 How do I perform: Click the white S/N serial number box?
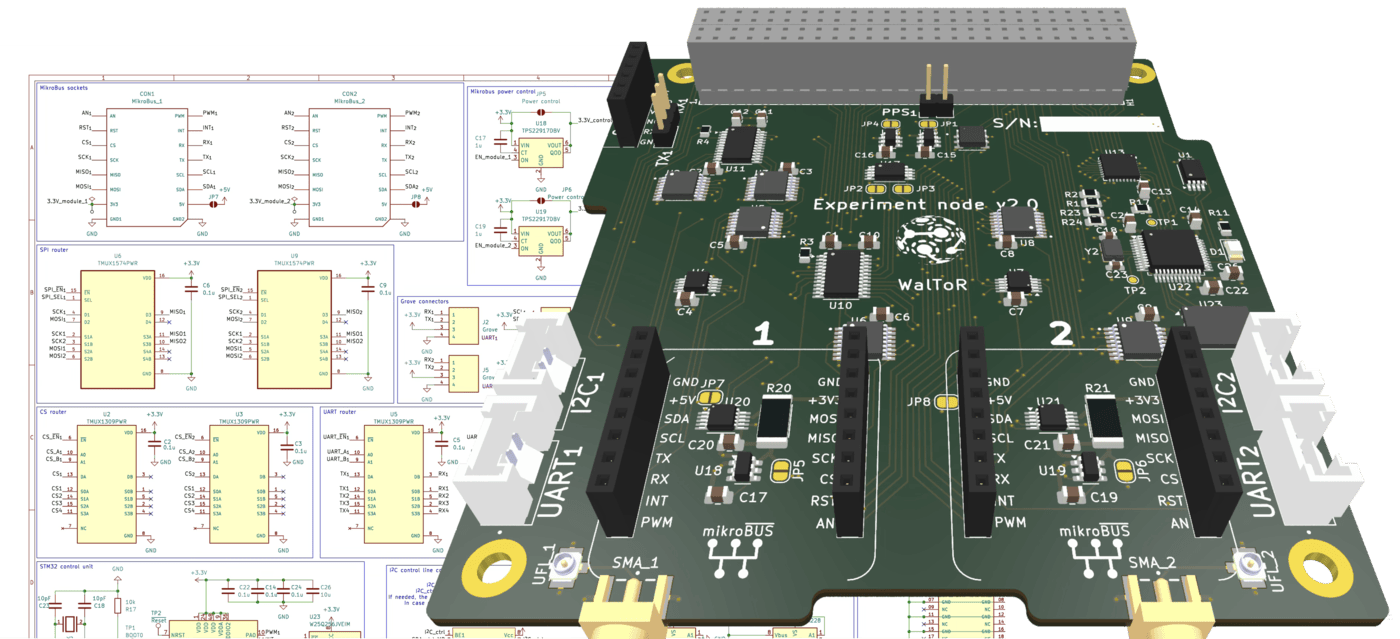[1101, 124]
